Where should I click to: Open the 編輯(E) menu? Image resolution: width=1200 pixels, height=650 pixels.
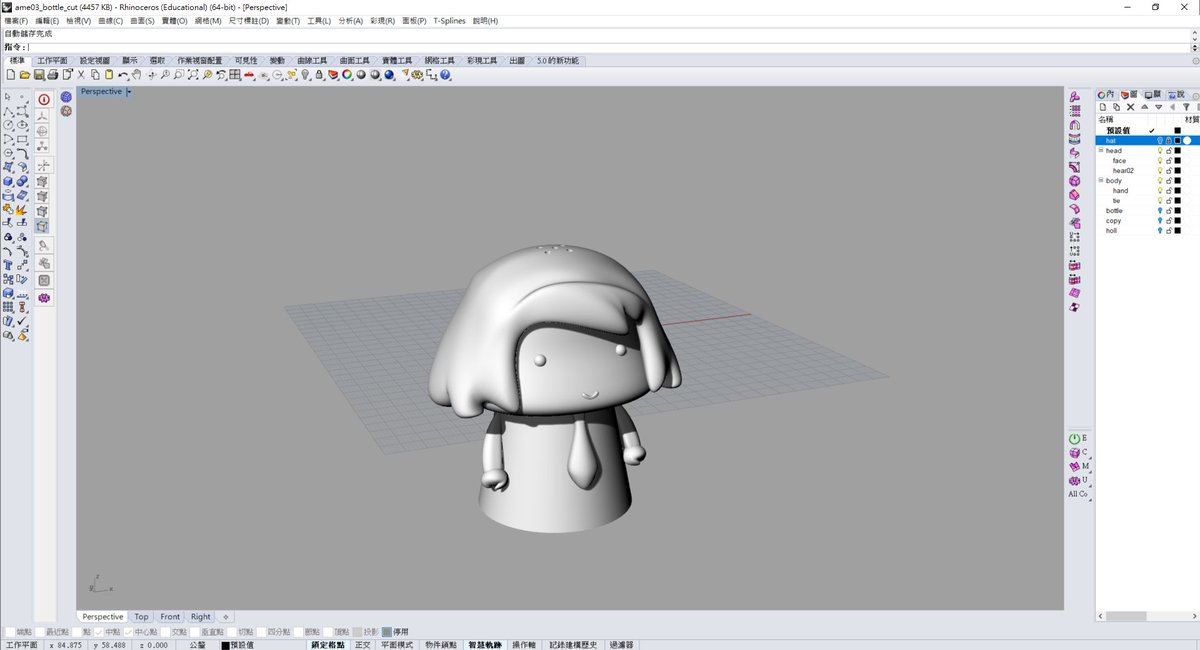pos(47,20)
